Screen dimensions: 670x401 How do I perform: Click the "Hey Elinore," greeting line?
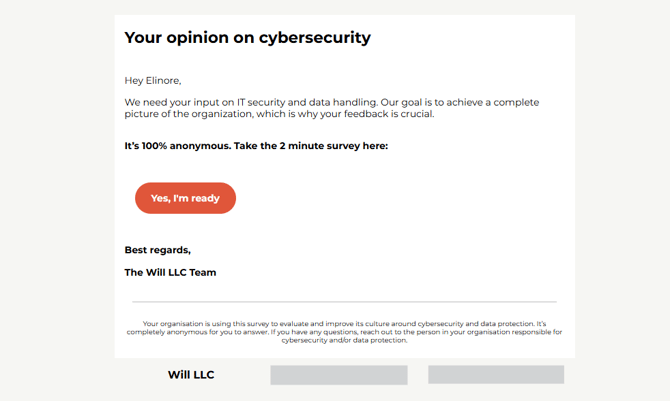pyautogui.click(x=152, y=80)
